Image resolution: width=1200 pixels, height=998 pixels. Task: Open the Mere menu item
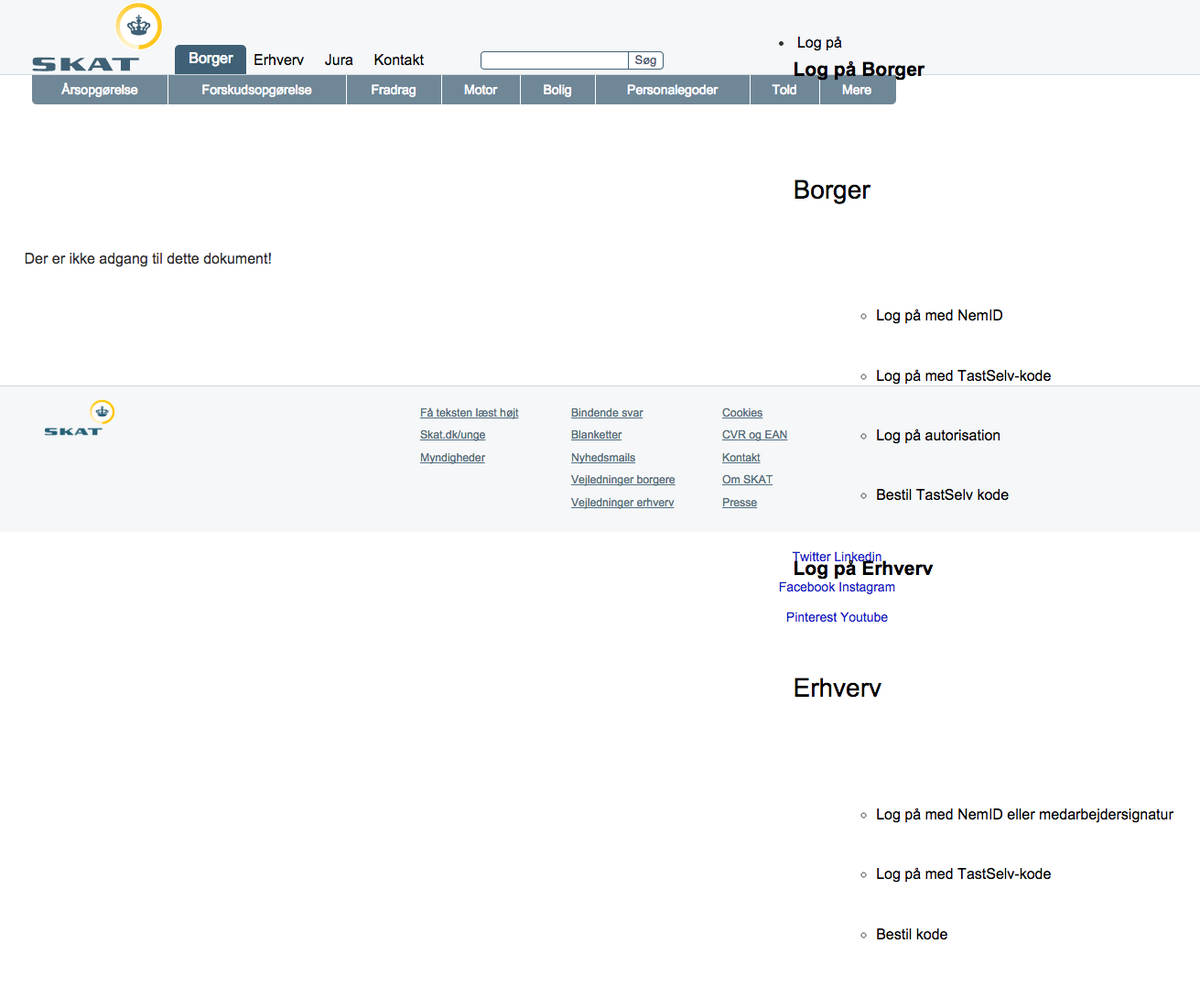[857, 90]
